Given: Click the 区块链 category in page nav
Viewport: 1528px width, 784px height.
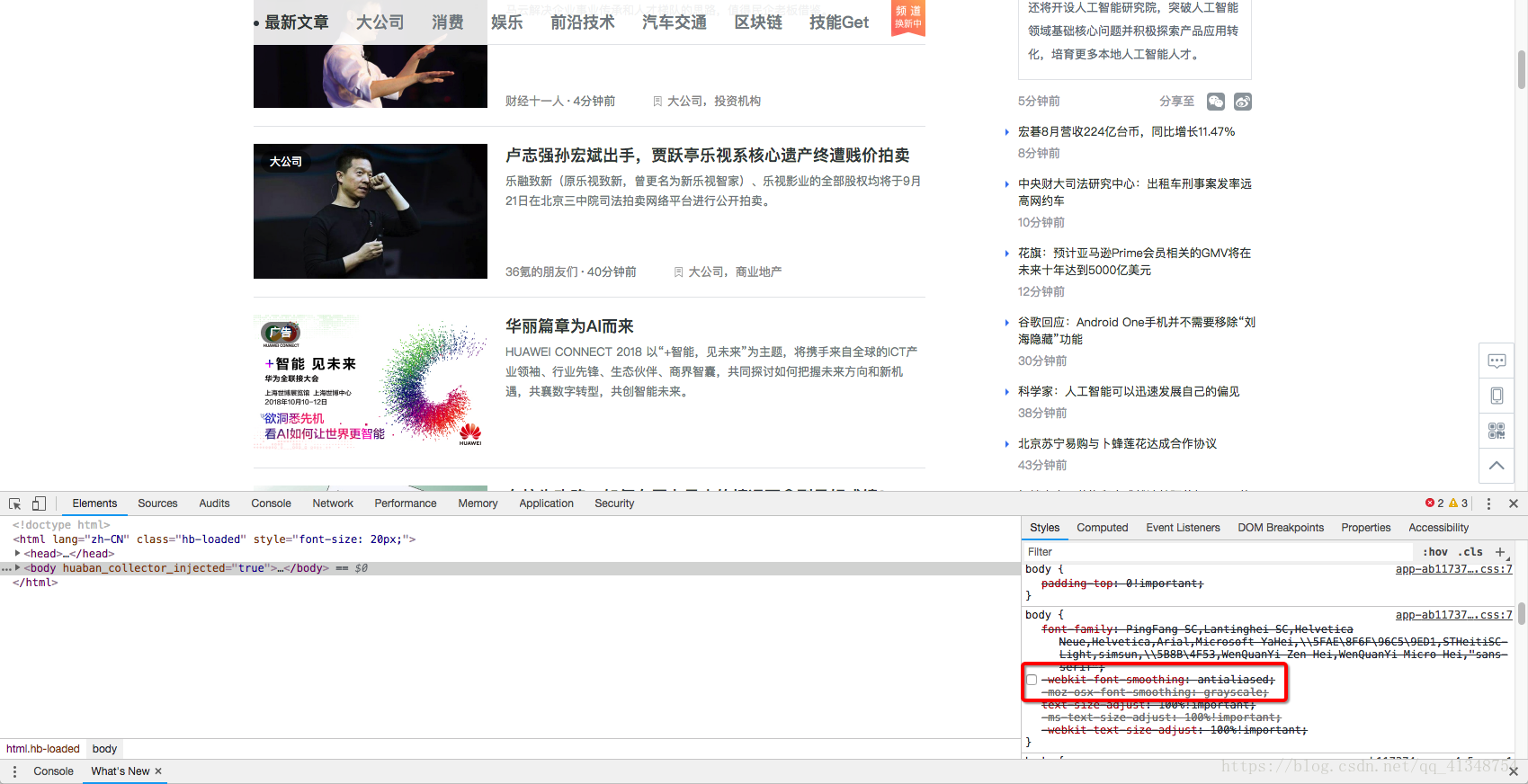Looking at the screenshot, I should pos(758,22).
